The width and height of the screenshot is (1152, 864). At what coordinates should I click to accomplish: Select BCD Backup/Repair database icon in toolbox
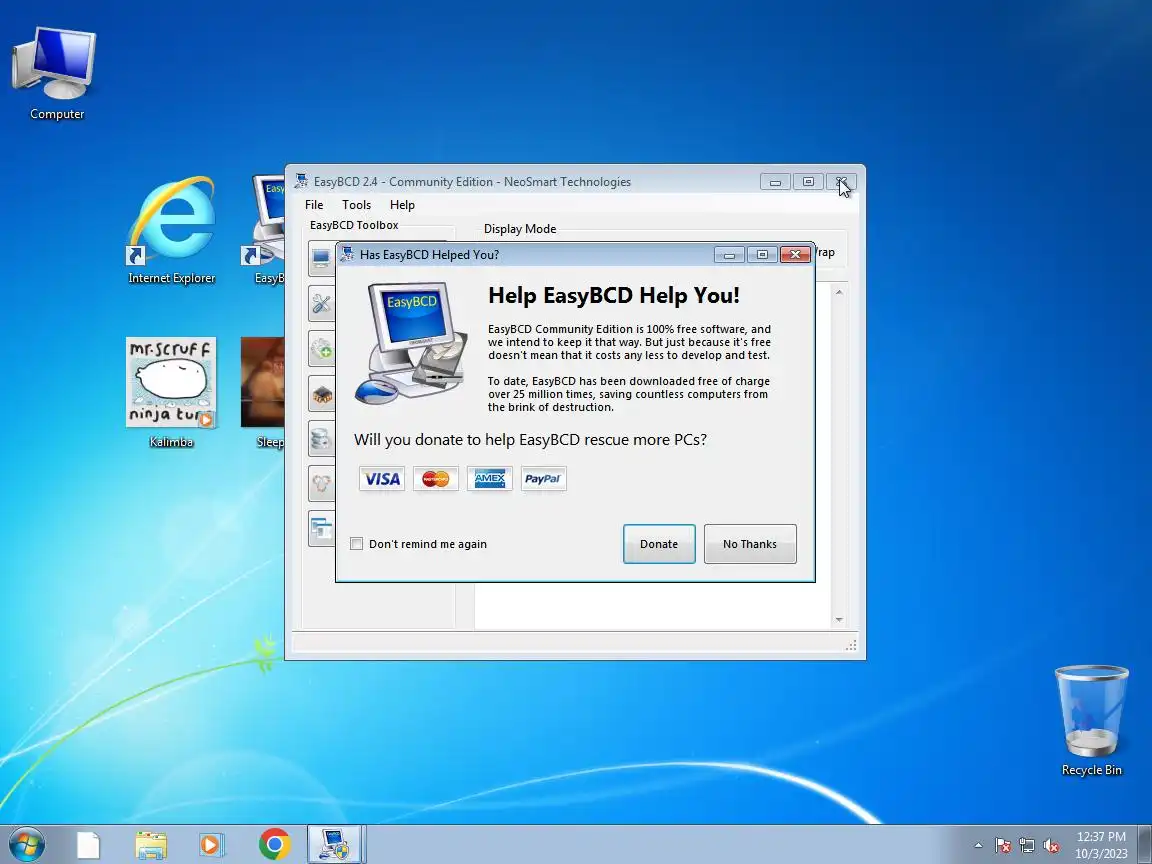322,439
